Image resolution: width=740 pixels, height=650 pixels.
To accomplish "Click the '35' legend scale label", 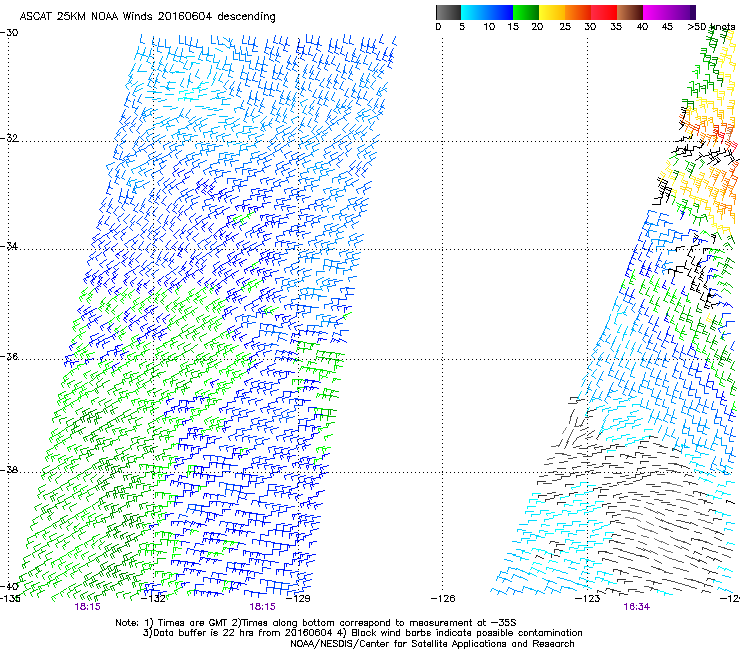I will pos(616,27).
